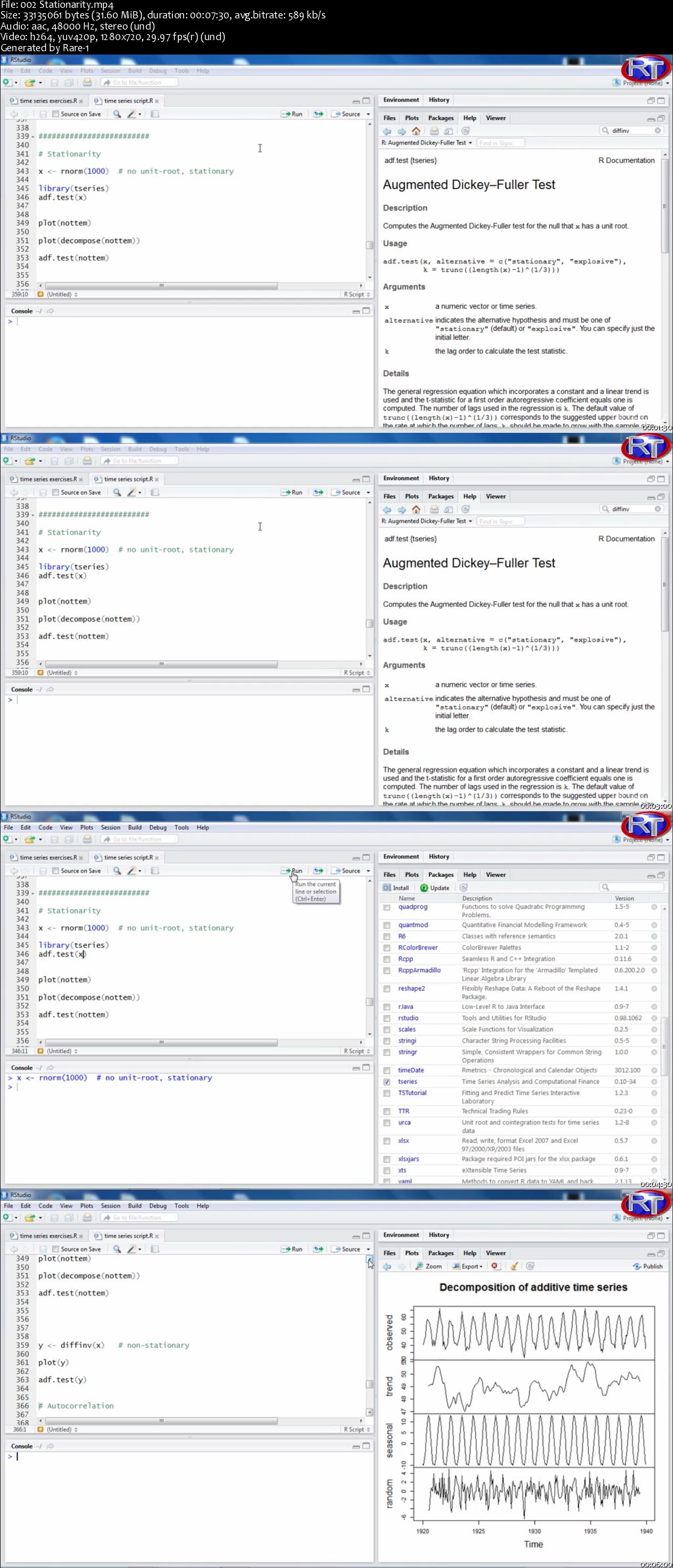Open the Session menu in the Packages frame
This screenshot has width=673, height=1568.
[110, 827]
